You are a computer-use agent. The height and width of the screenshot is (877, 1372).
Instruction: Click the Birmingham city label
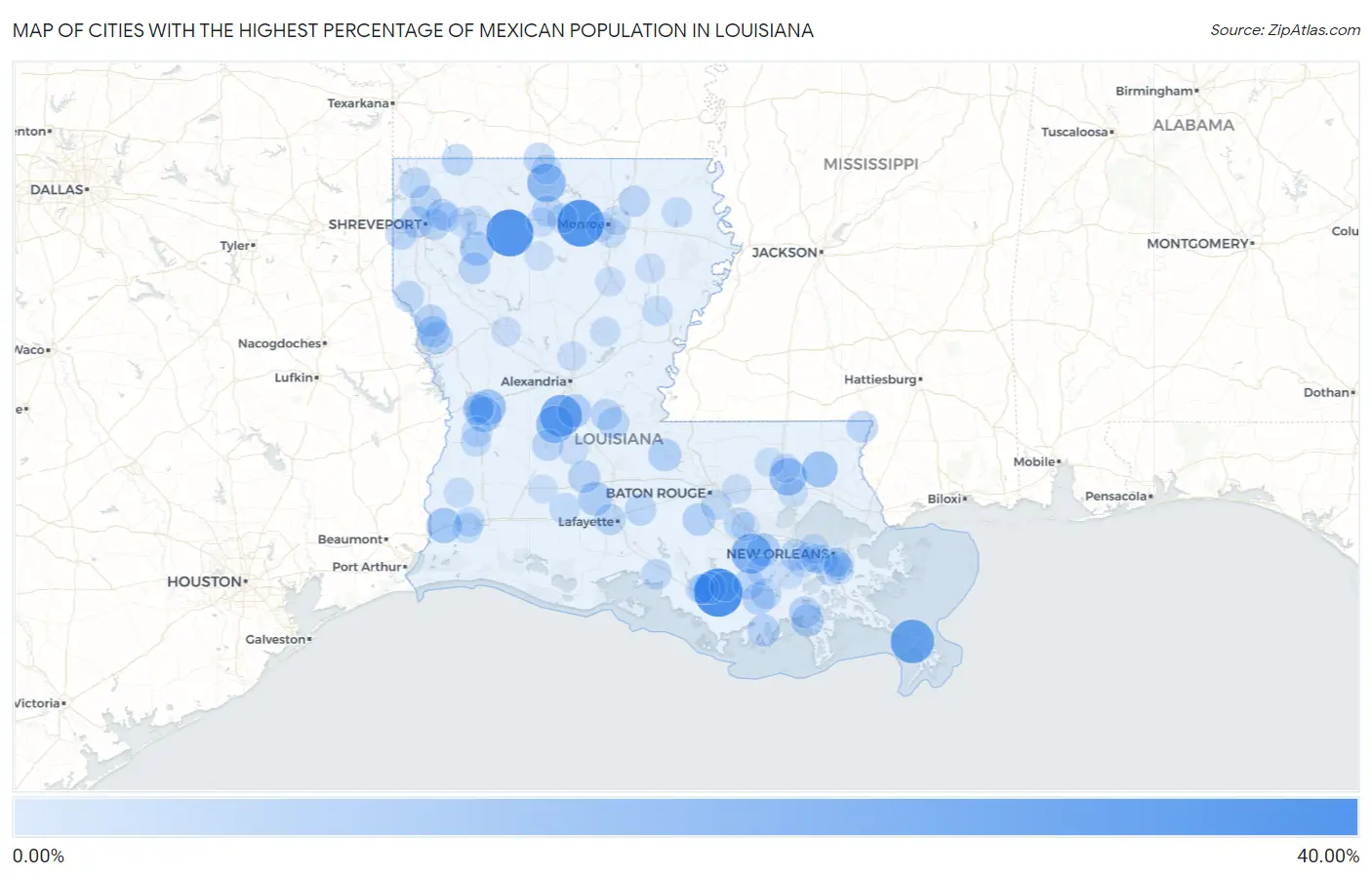[x=1154, y=91]
